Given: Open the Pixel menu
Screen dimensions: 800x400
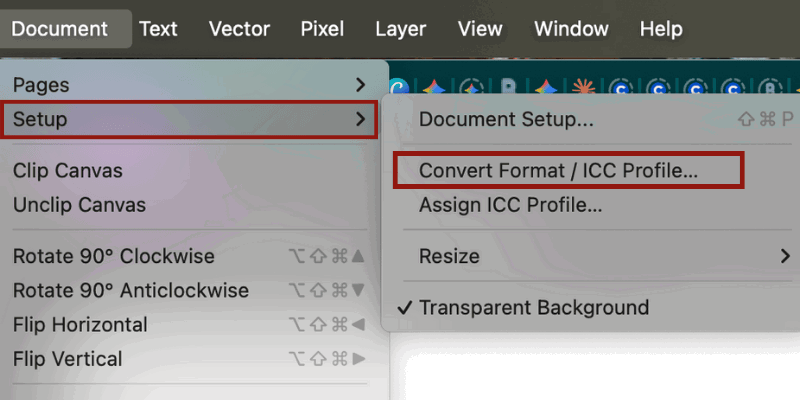Looking at the screenshot, I should tap(322, 29).
